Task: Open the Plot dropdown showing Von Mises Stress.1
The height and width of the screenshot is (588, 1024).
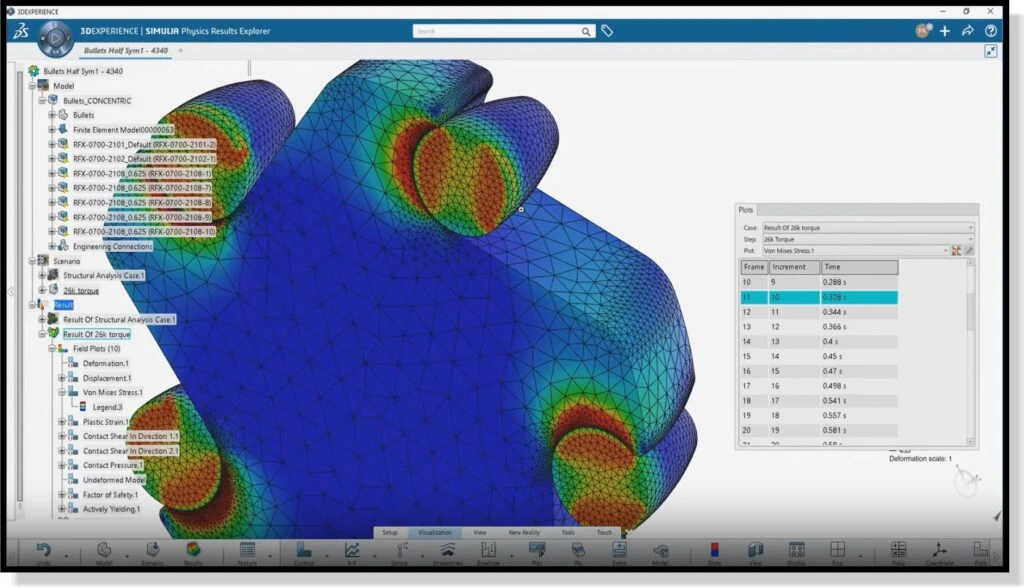Action: 854,250
